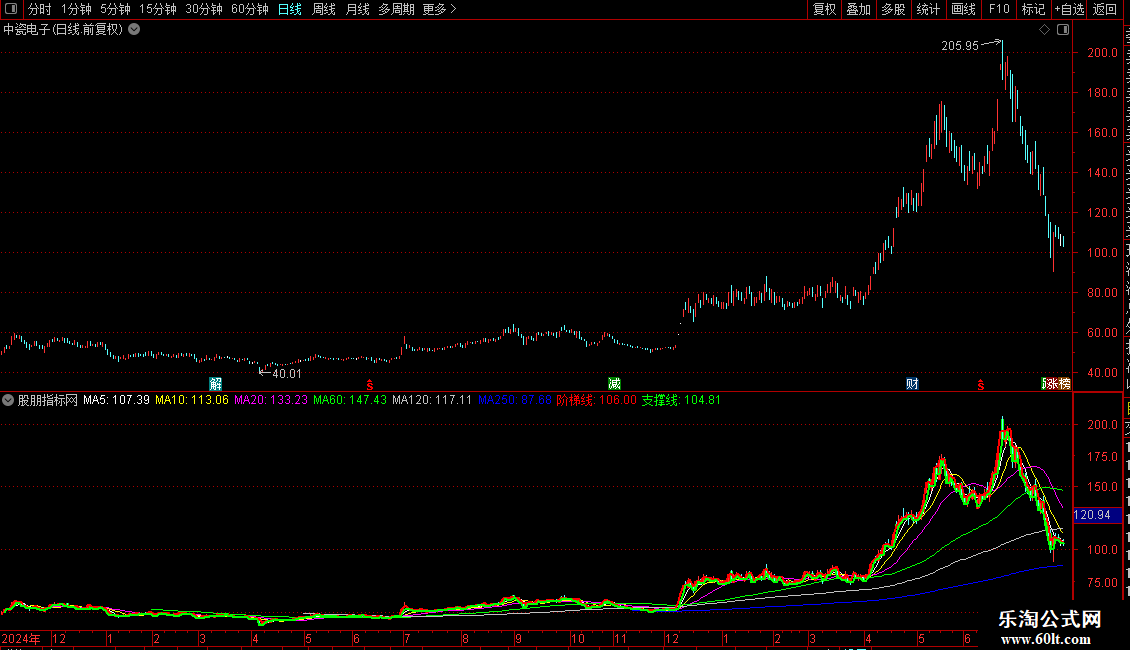Click the 中瓷电子(日线.前复权) chart title
The height and width of the screenshot is (650, 1130).
point(63,30)
